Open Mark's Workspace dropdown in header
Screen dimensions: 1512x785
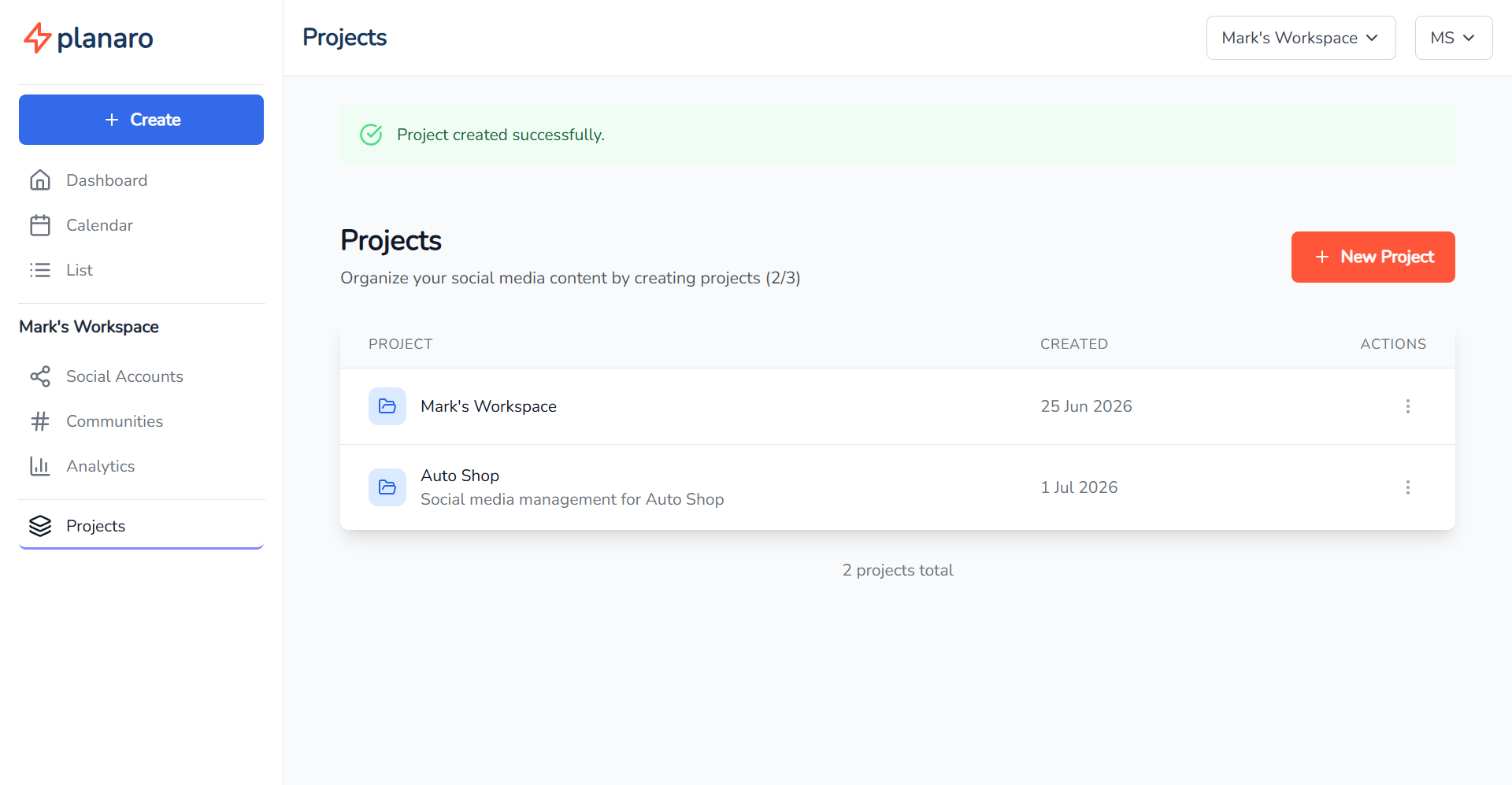(x=1301, y=38)
